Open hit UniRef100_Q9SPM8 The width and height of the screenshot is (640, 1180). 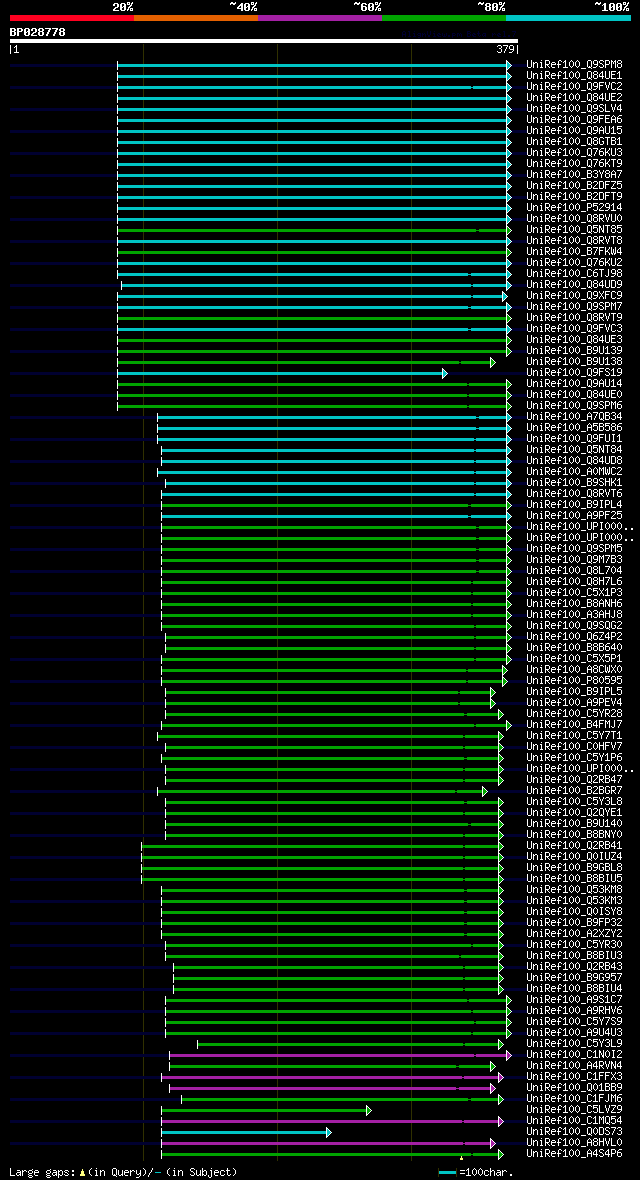[x=574, y=65]
